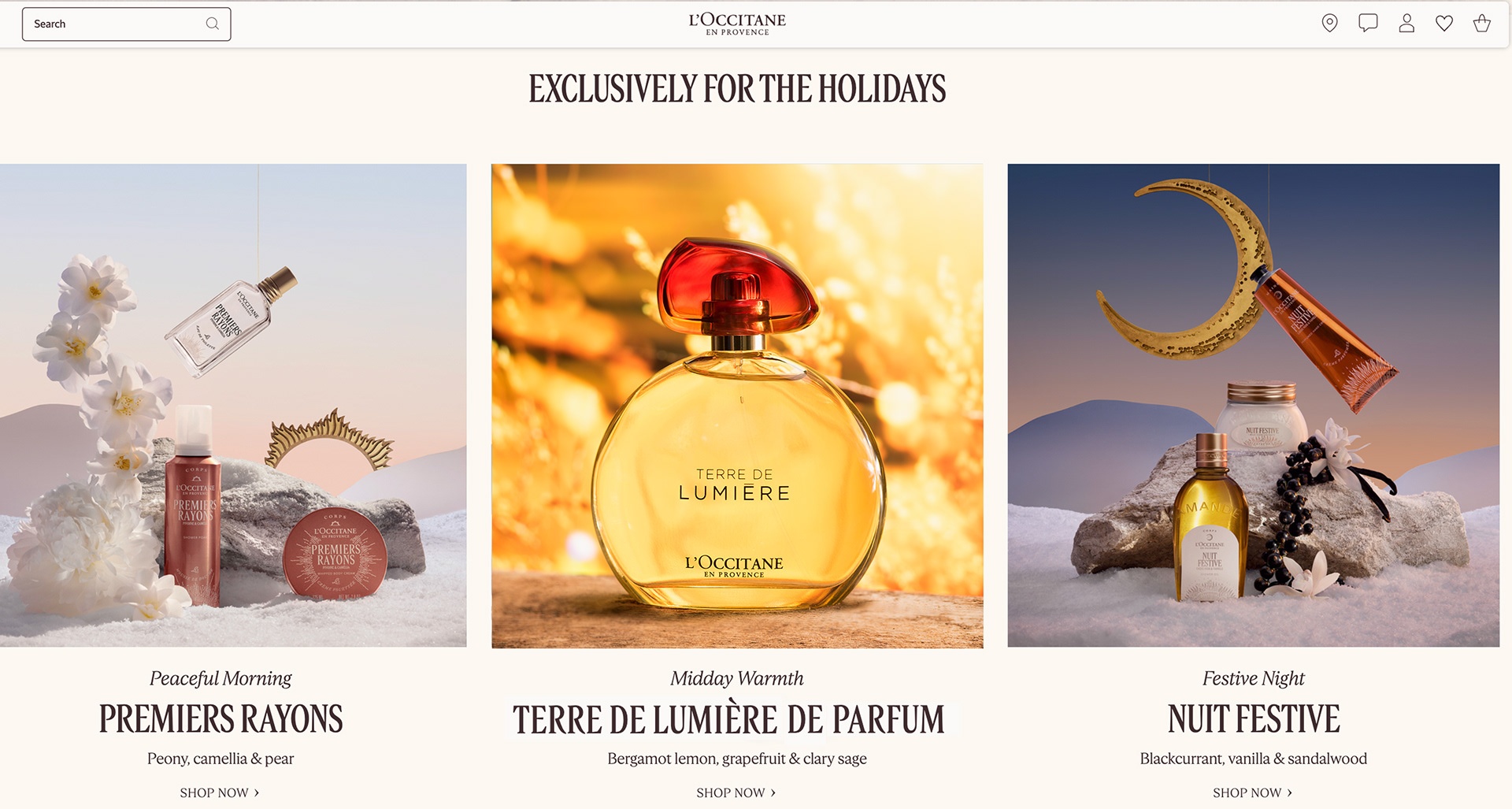Click Shop Now under Nuit Festive
This screenshot has height=809, width=1512.
pos(1253,792)
